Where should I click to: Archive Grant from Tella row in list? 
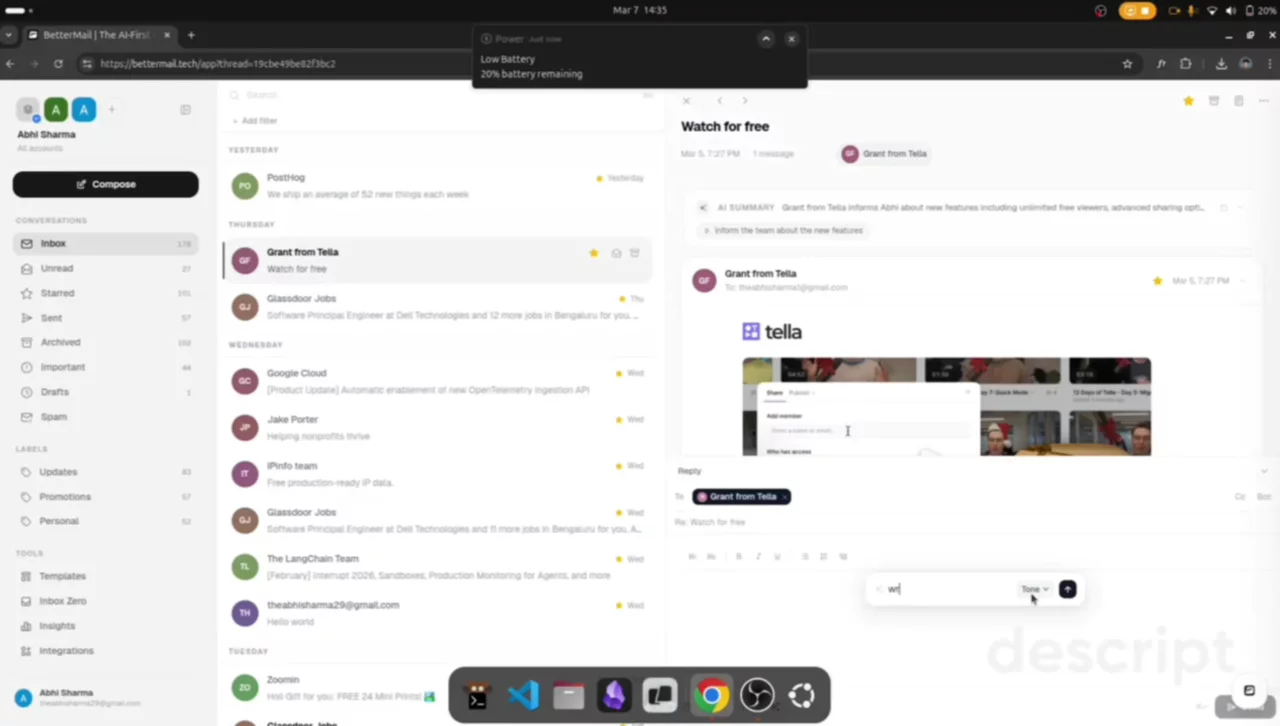pyautogui.click(x=634, y=254)
